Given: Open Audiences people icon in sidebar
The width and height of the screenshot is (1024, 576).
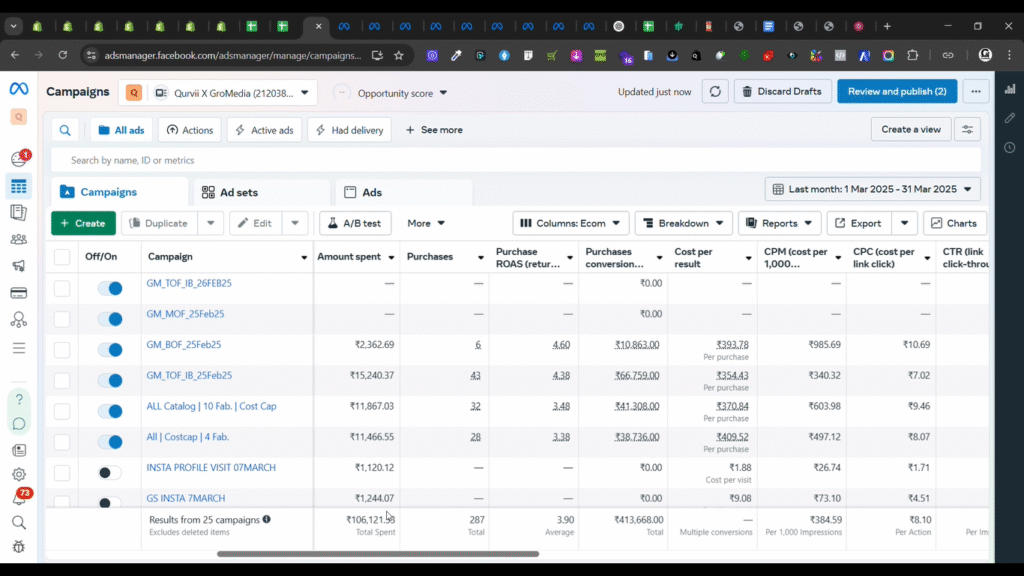Looking at the screenshot, I should click(x=18, y=239).
